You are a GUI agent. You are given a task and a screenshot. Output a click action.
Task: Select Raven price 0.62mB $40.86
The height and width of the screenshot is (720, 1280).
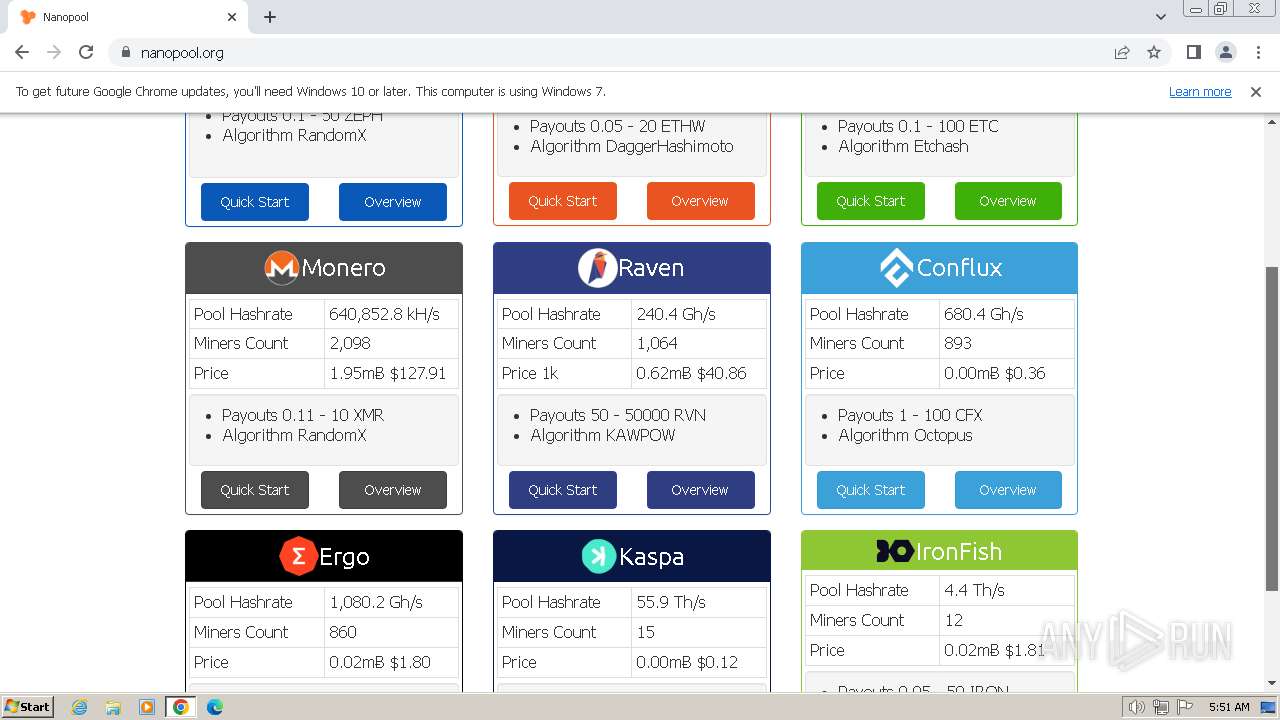click(691, 373)
